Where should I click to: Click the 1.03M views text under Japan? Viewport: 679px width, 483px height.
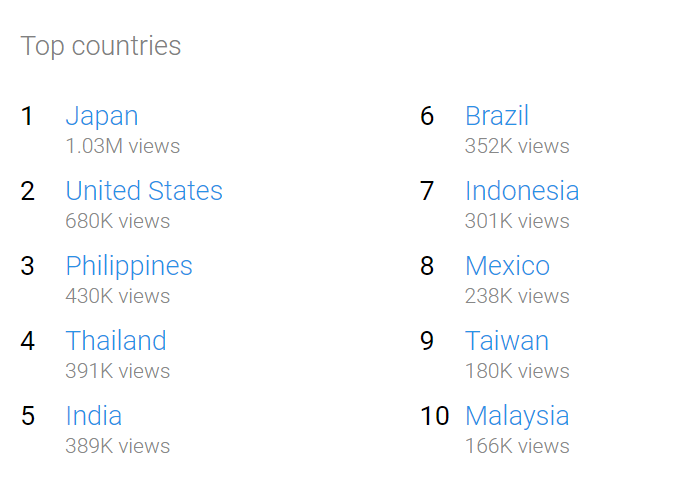(123, 146)
